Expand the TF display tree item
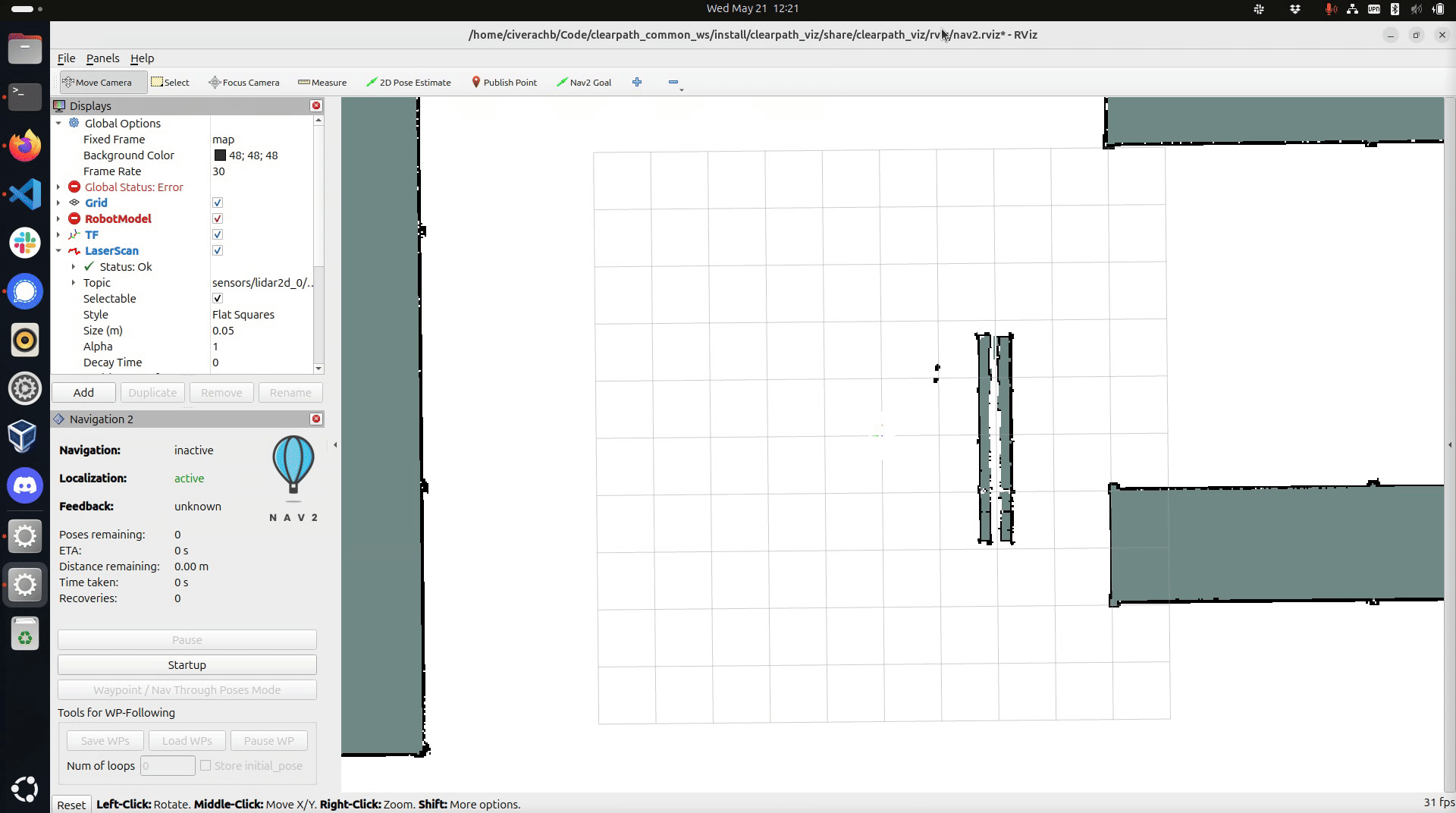This screenshot has height=813, width=1456. click(58, 235)
